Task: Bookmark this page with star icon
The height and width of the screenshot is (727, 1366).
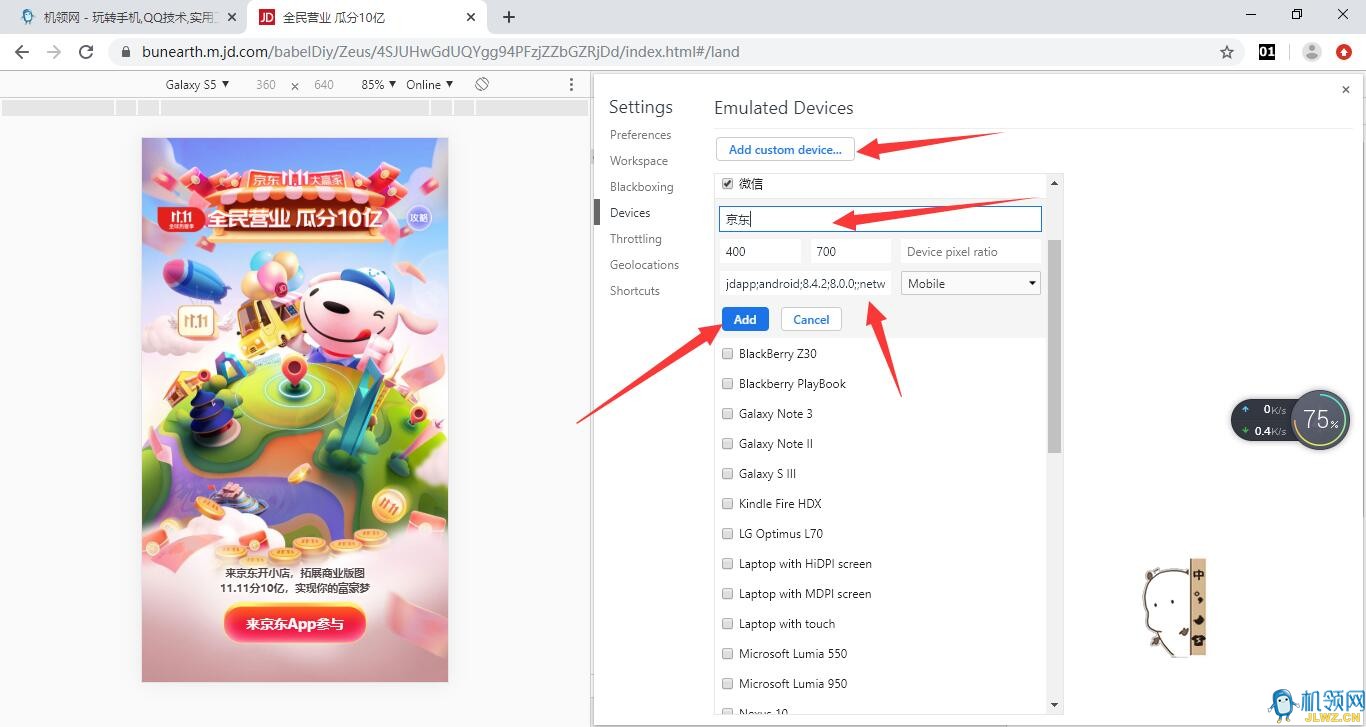Action: point(1227,52)
